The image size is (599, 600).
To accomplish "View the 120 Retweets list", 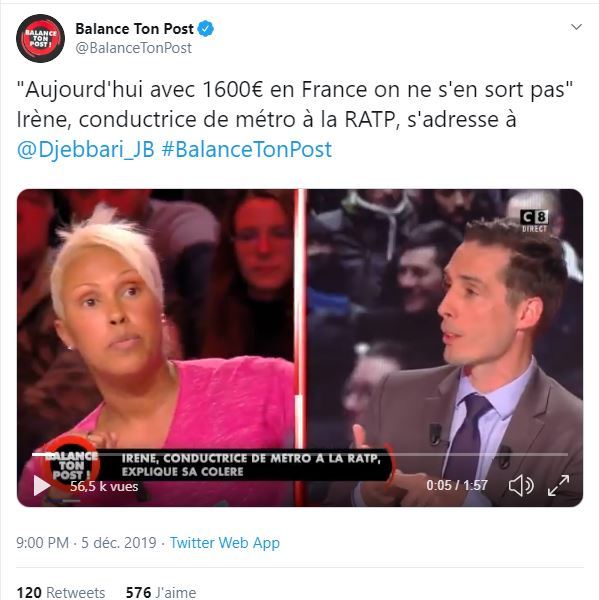I will 61,592.
